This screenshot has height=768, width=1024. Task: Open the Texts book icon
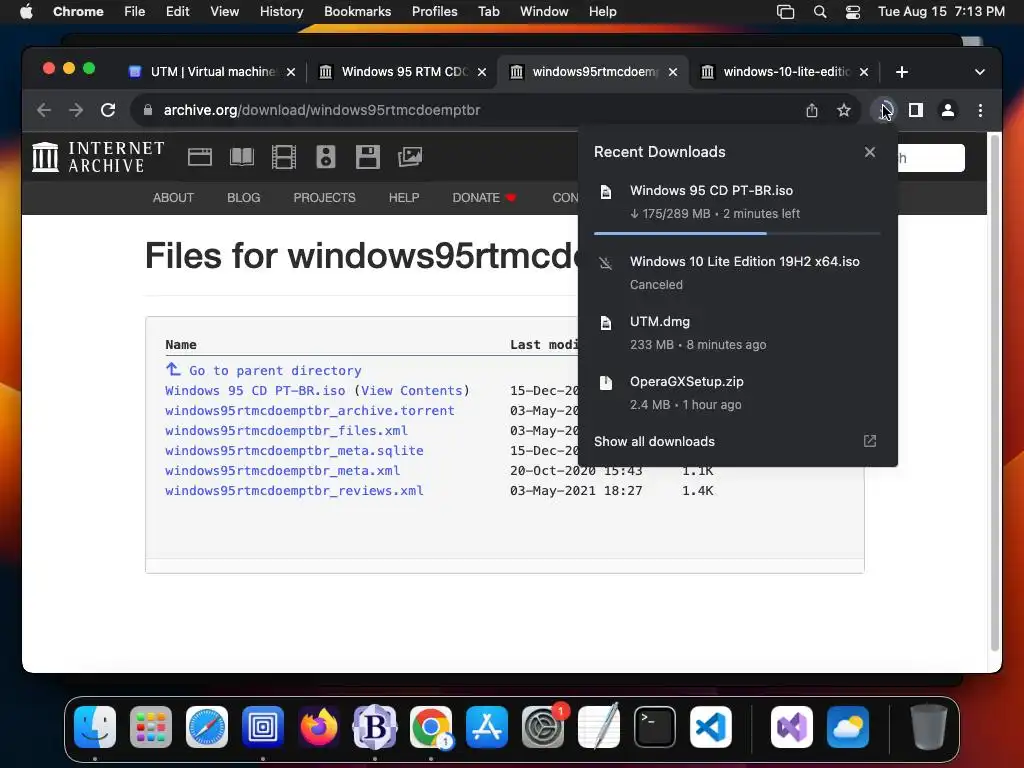pos(242,157)
